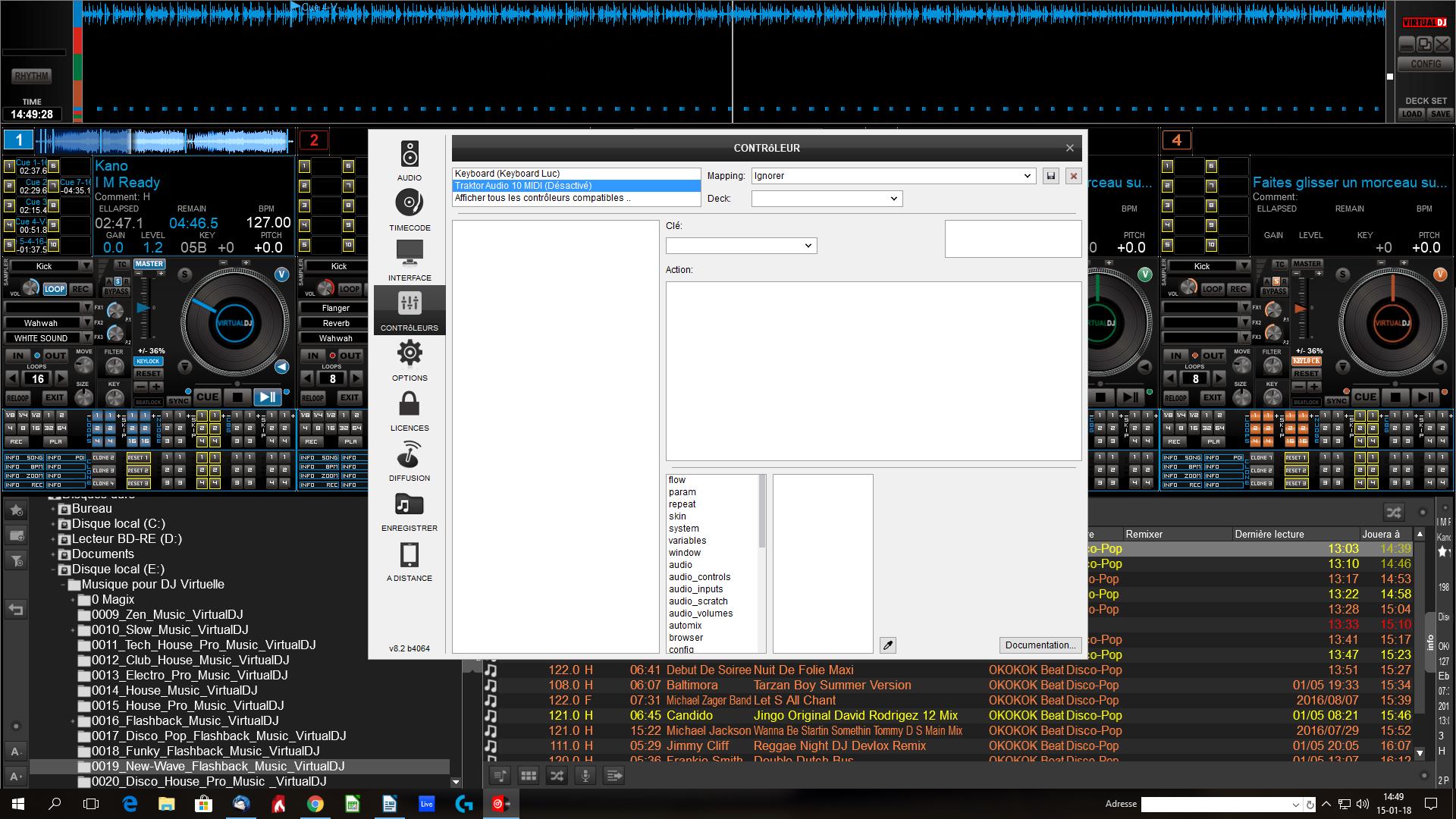Click the CONFIG button at top right
This screenshot has width=1456, height=819.
click(x=1425, y=64)
